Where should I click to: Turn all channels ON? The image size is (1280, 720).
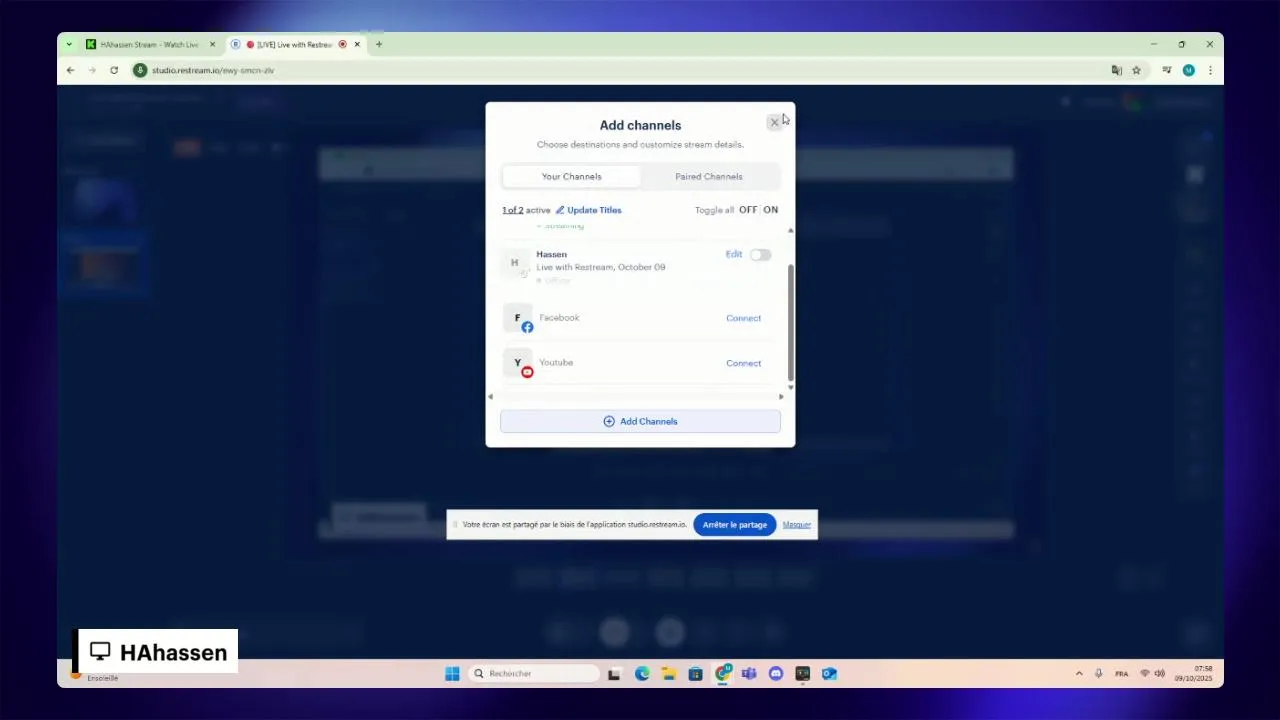coord(770,210)
